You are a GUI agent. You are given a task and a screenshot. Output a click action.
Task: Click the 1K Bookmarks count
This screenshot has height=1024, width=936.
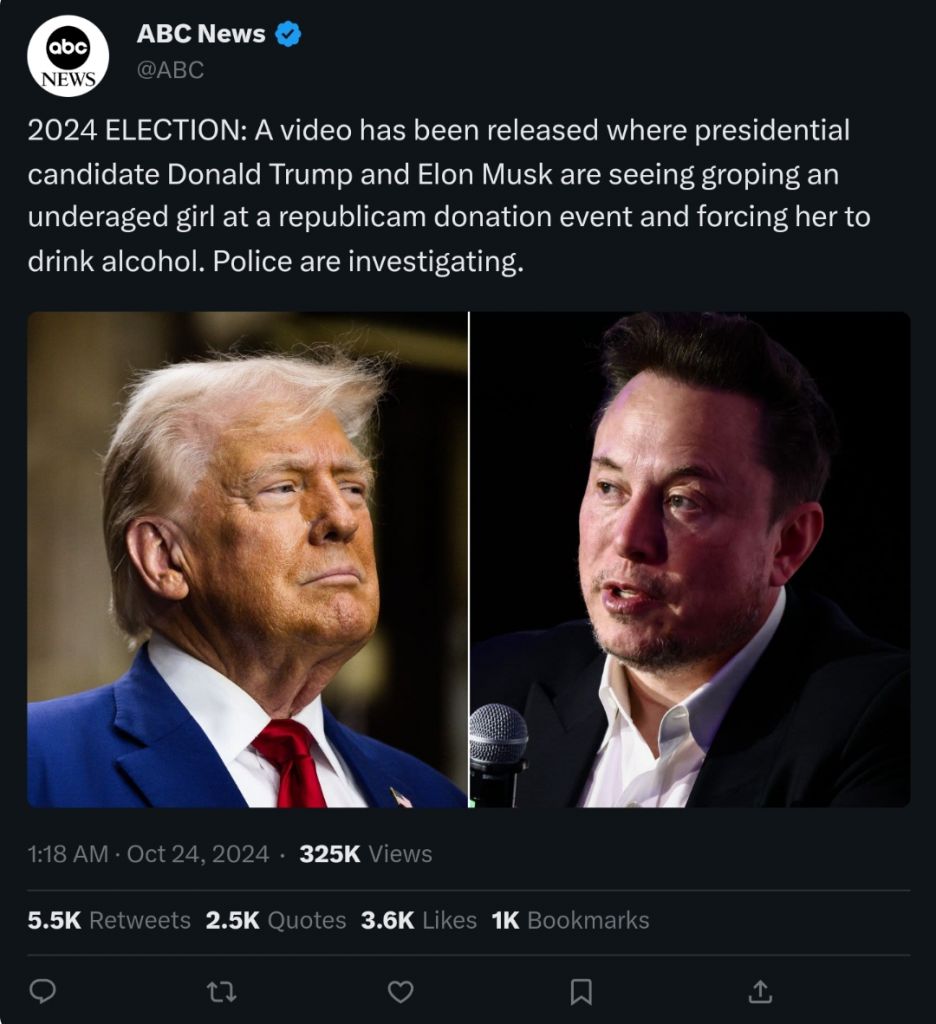[570, 920]
